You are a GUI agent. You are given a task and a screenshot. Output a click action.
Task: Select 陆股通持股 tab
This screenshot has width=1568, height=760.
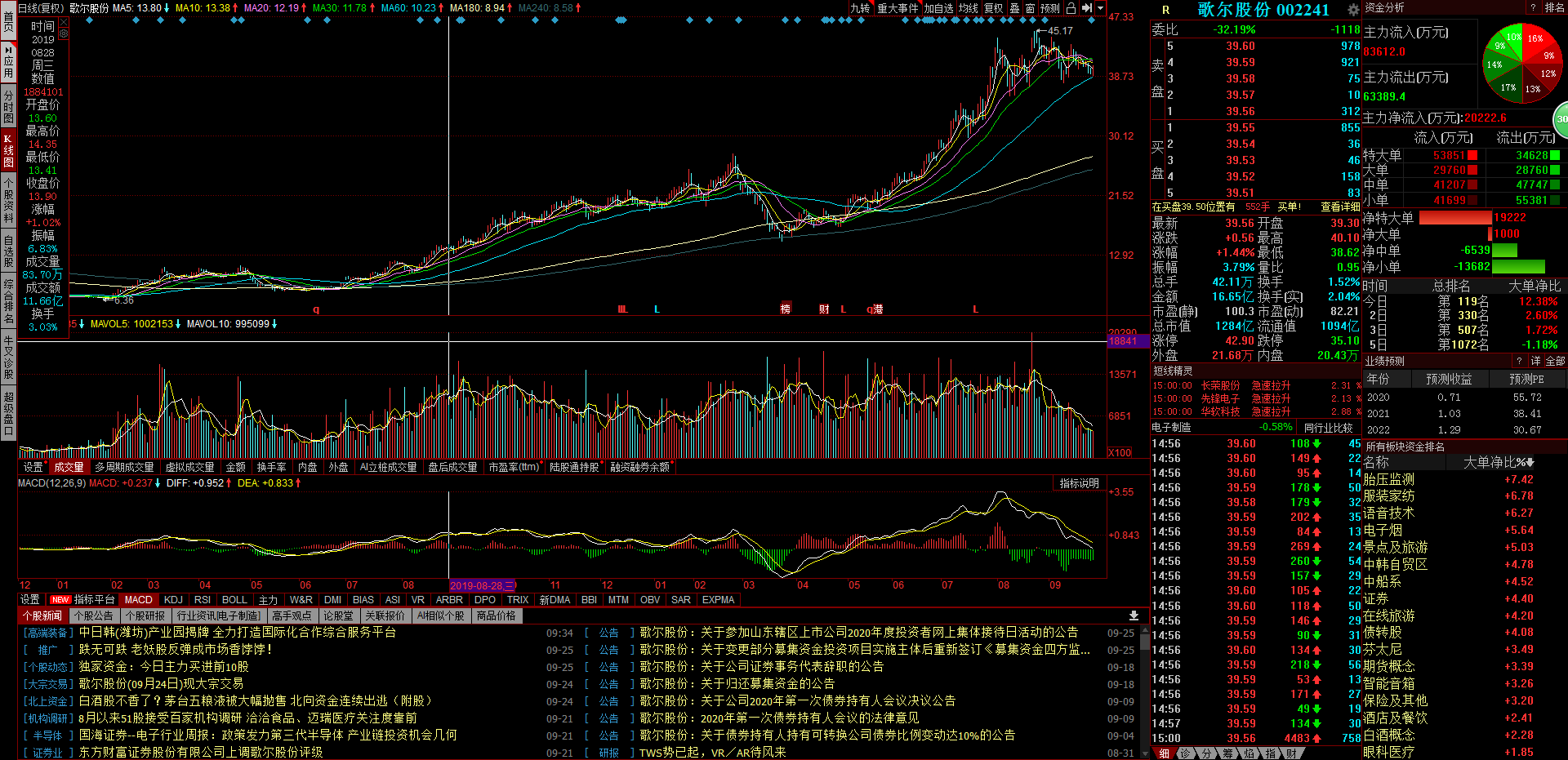(x=574, y=467)
